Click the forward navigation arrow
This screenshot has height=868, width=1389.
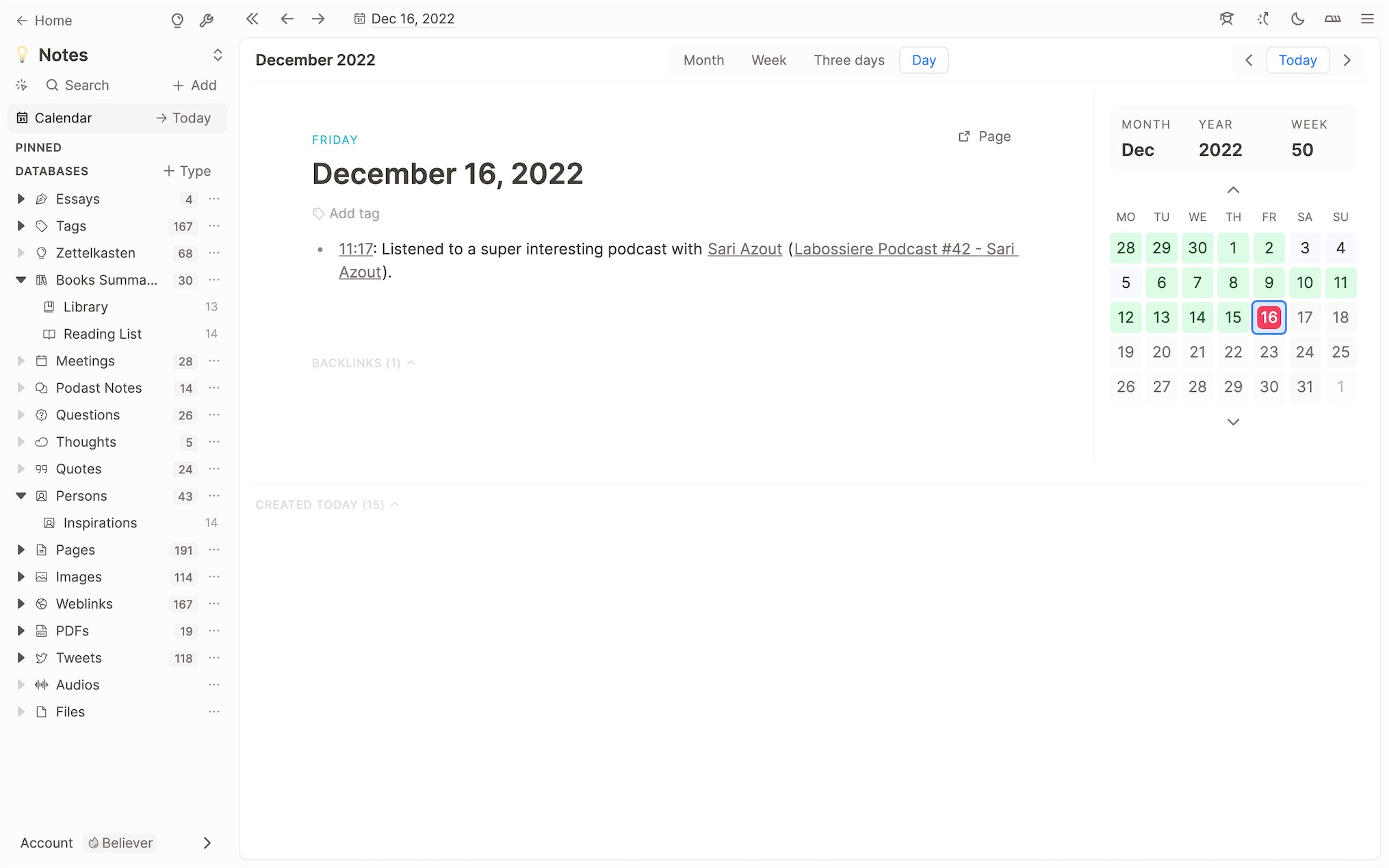point(319,18)
